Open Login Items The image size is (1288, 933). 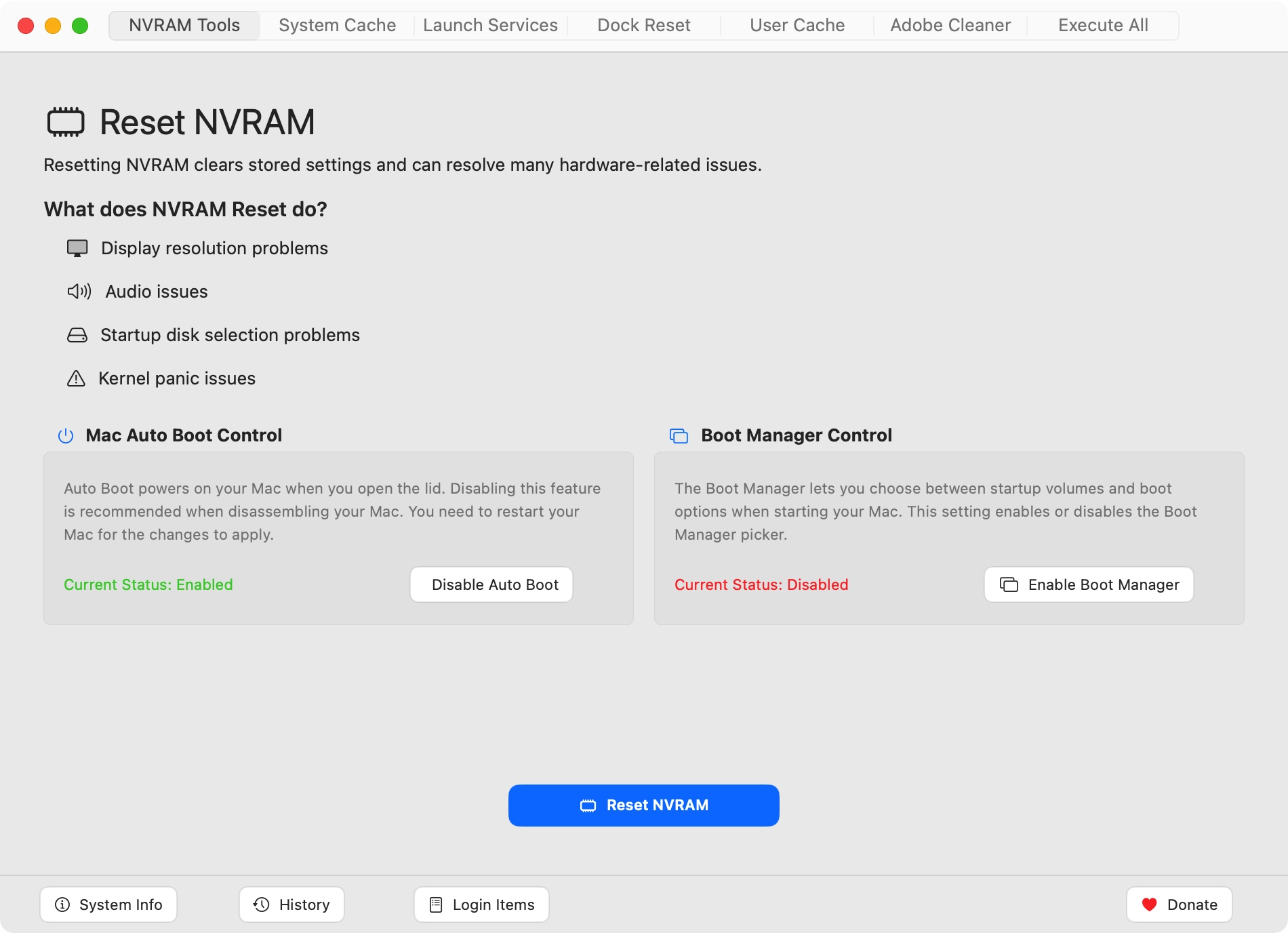(x=481, y=905)
